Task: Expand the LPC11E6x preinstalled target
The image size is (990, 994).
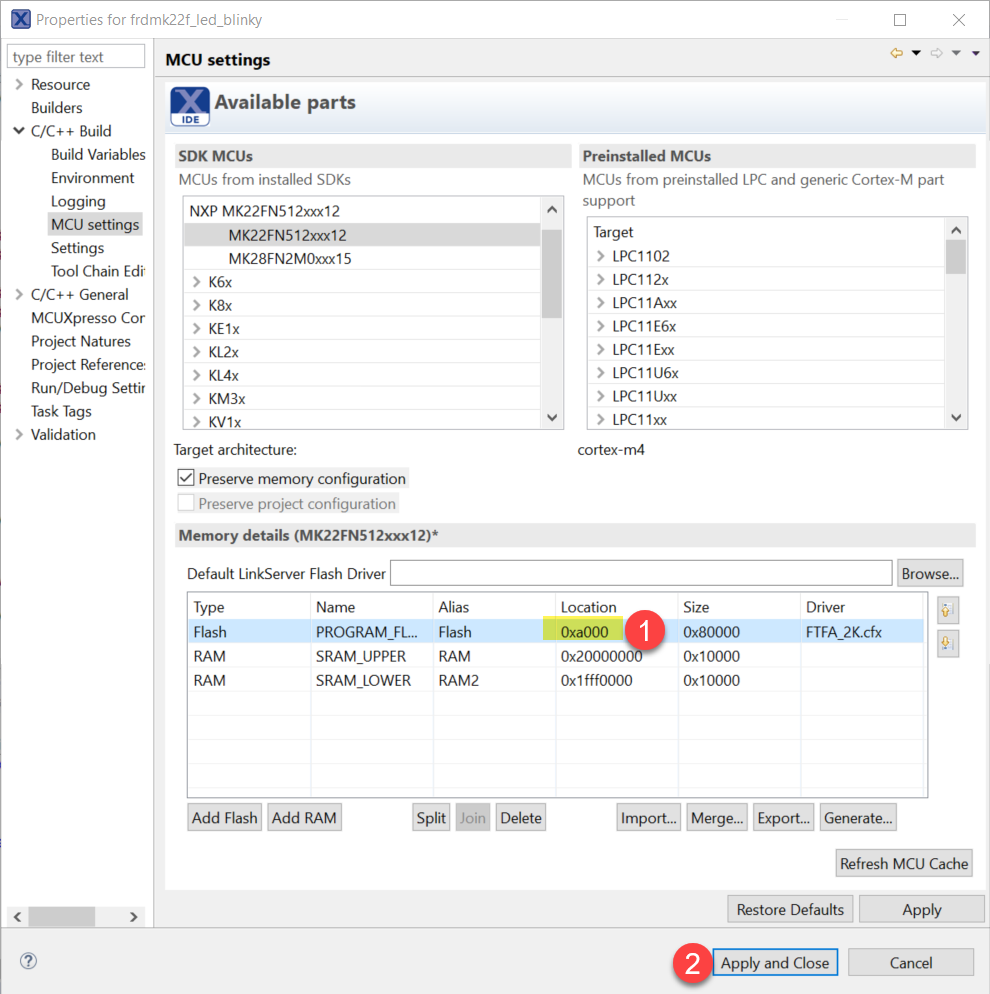Action: click(x=600, y=326)
